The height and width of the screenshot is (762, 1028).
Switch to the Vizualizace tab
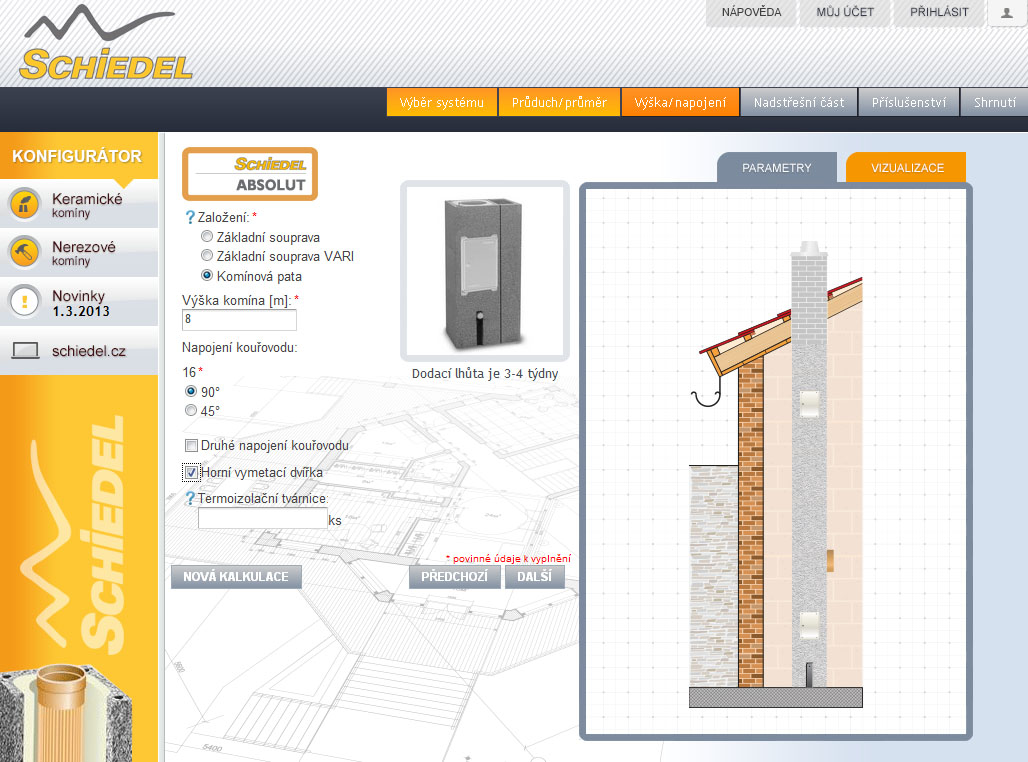click(x=906, y=168)
